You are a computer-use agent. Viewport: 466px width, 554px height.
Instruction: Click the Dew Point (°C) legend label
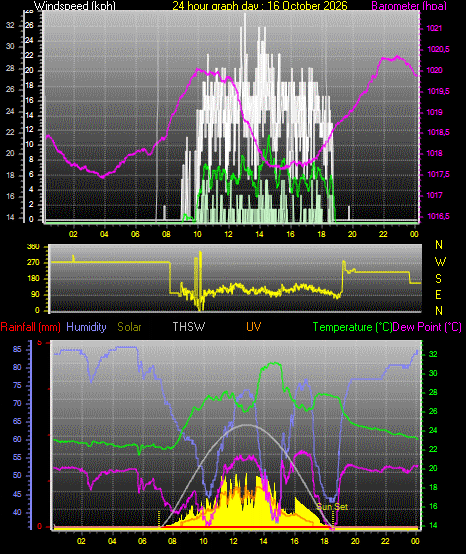coord(427,327)
